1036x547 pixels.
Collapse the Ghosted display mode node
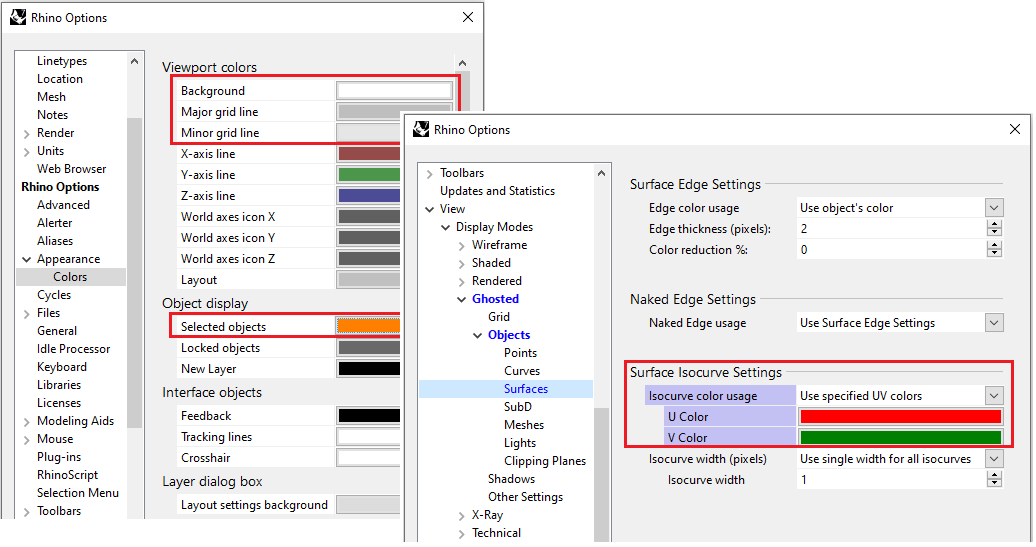coord(461,299)
